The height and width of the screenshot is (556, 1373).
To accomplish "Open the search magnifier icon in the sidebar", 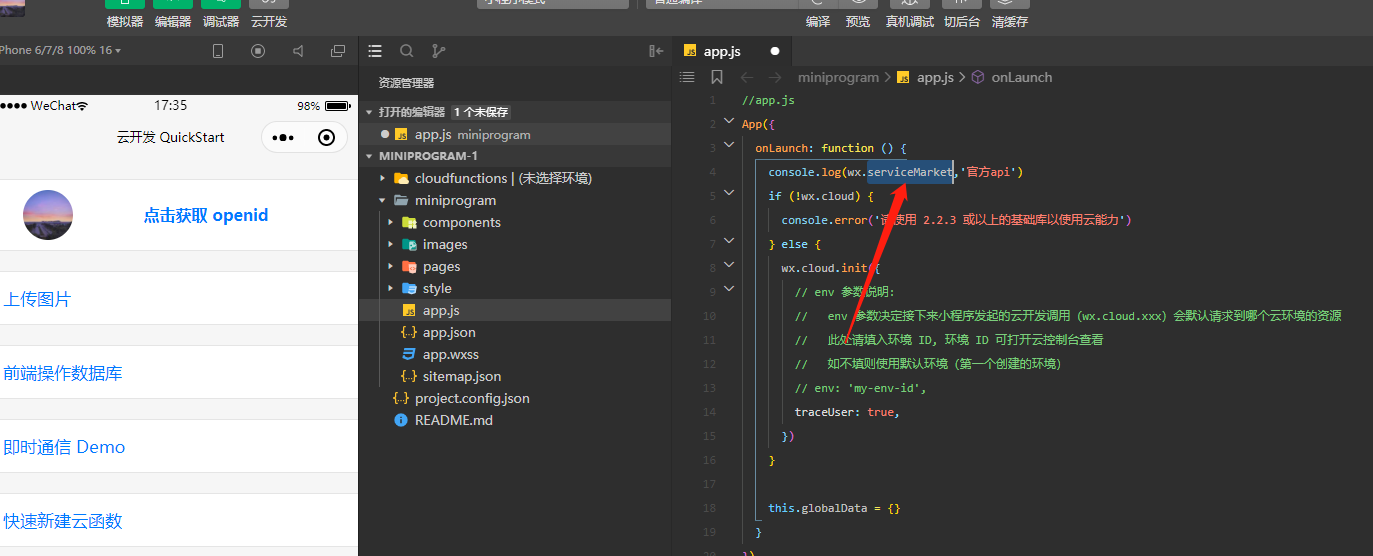I will point(406,51).
